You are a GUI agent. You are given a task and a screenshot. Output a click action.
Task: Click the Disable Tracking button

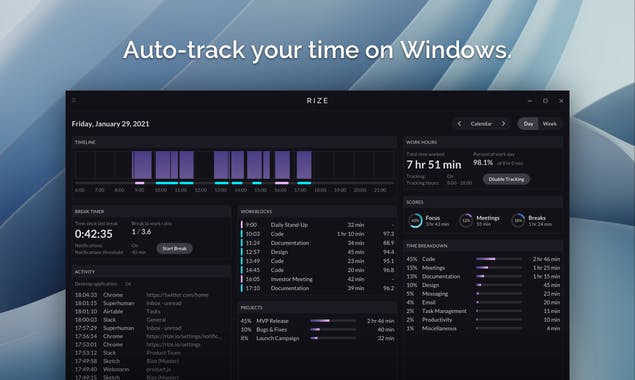[506, 179]
